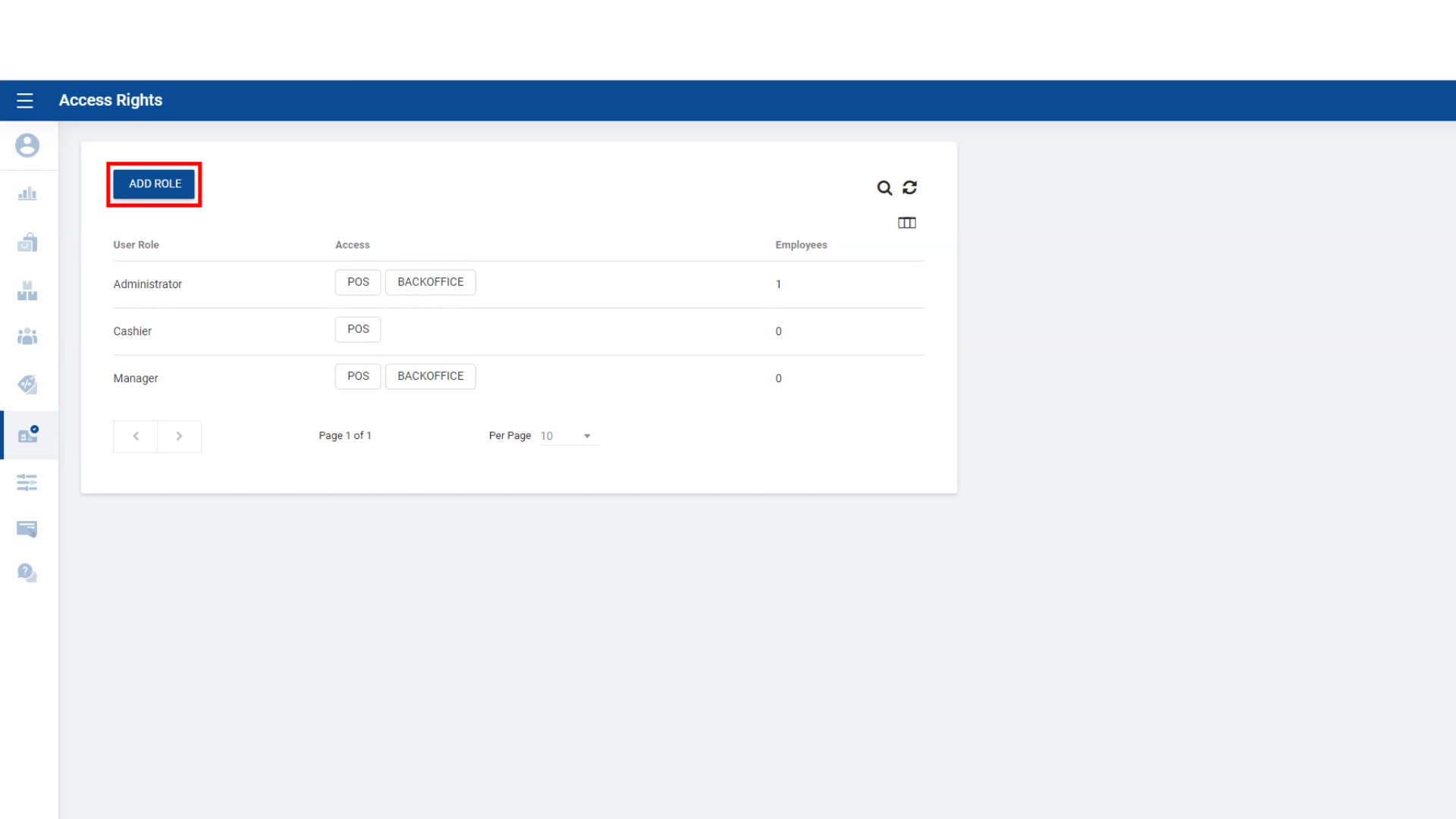Click the search magnifier icon
Screen dimensions: 1456x819
tap(884, 187)
